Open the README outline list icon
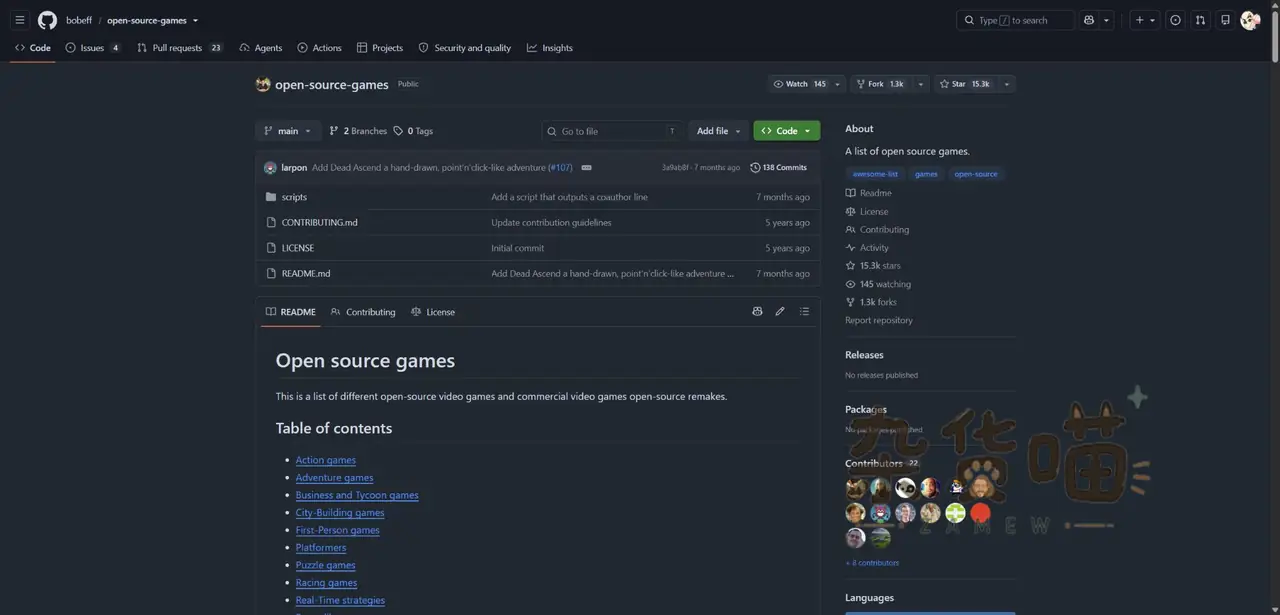The height and width of the screenshot is (615, 1280). click(x=804, y=312)
